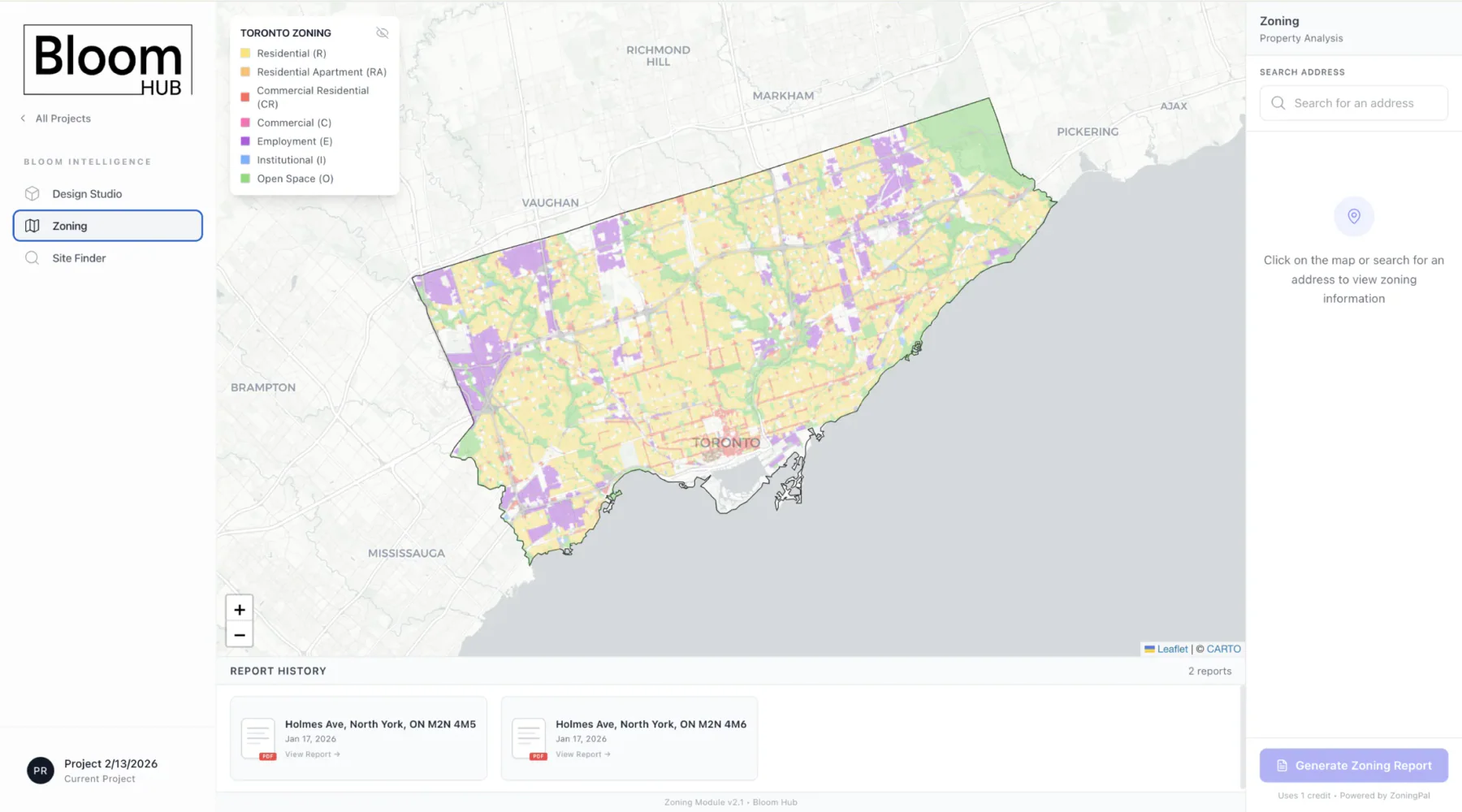1462x812 pixels.
Task: Toggle the Open Space (O) legend entry
Action: point(245,178)
